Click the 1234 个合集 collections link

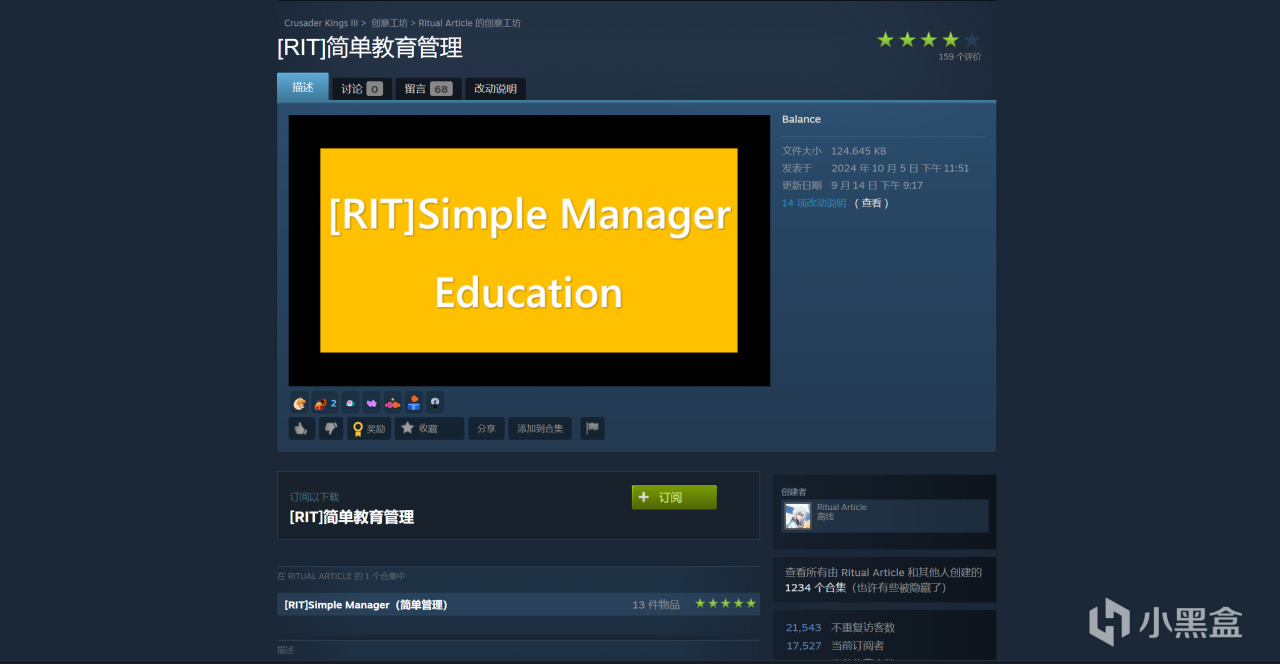815,588
